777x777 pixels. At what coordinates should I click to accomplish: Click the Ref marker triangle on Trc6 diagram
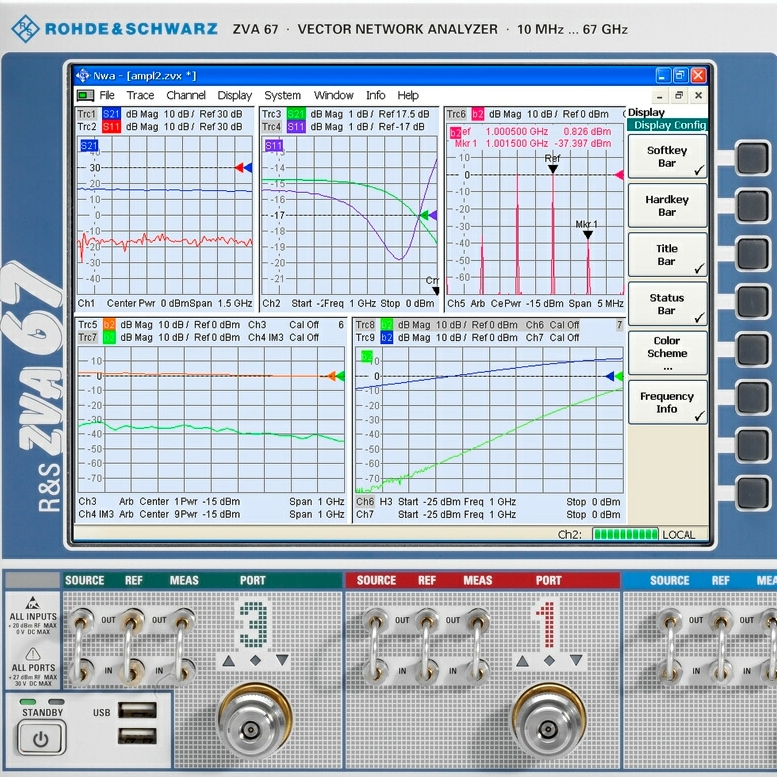pyautogui.click(x=552, y=169)
